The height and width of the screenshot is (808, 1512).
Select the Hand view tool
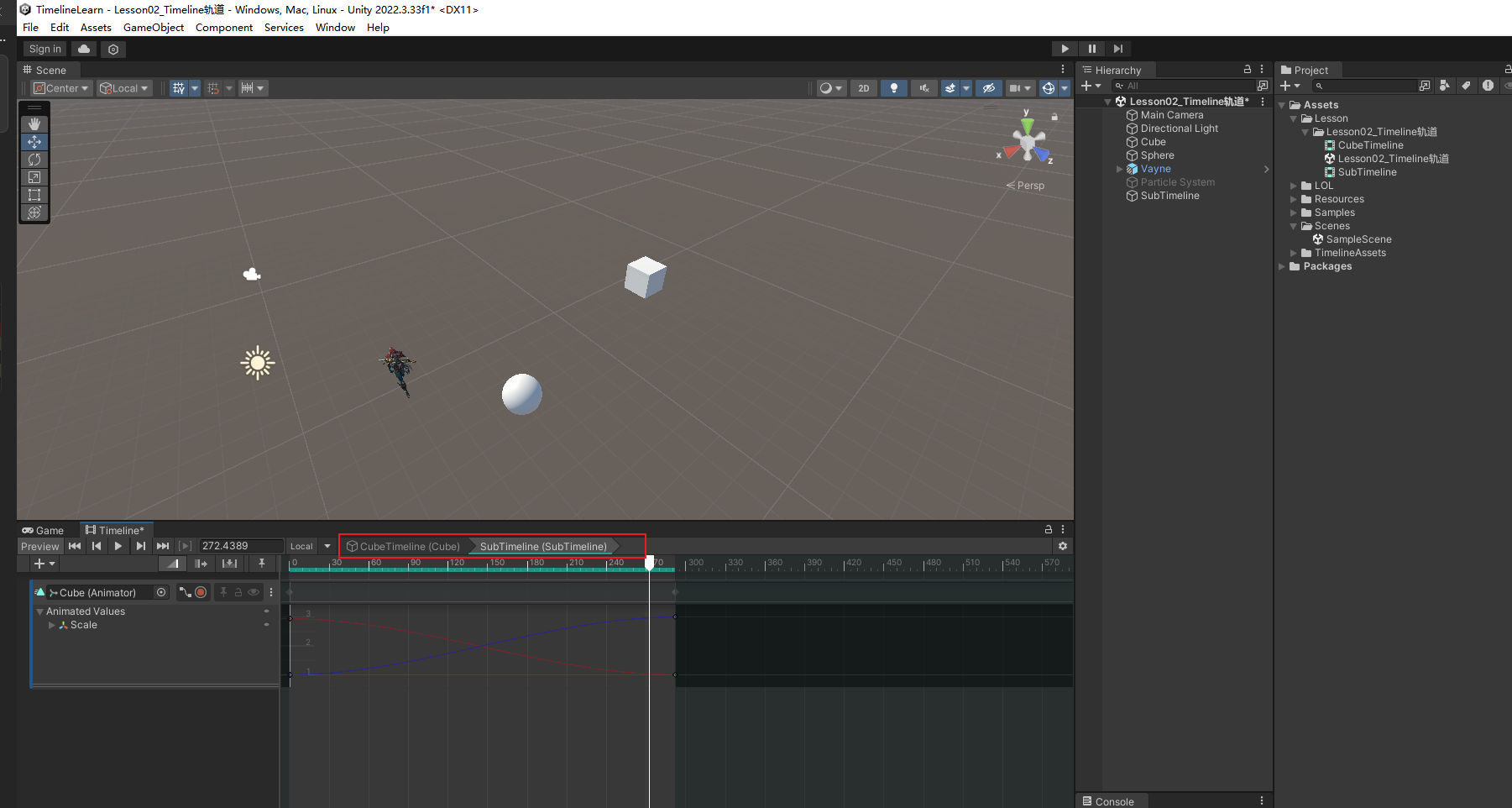pyautogui.click(x=34, y=124)
